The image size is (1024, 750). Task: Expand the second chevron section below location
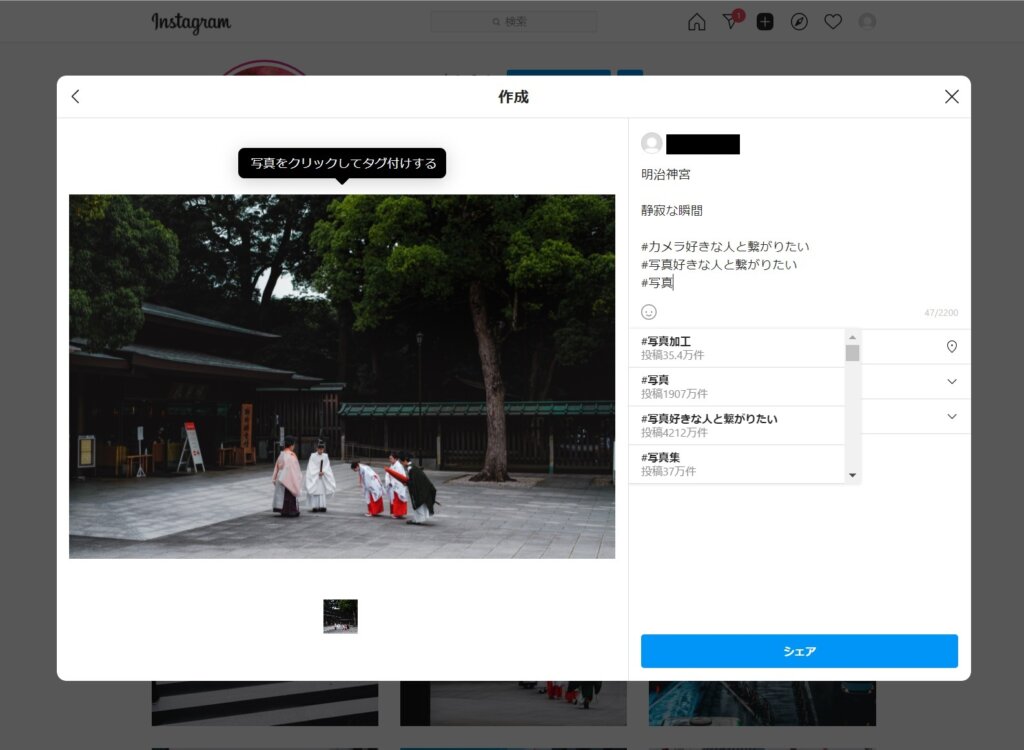(x=952, y=416)
